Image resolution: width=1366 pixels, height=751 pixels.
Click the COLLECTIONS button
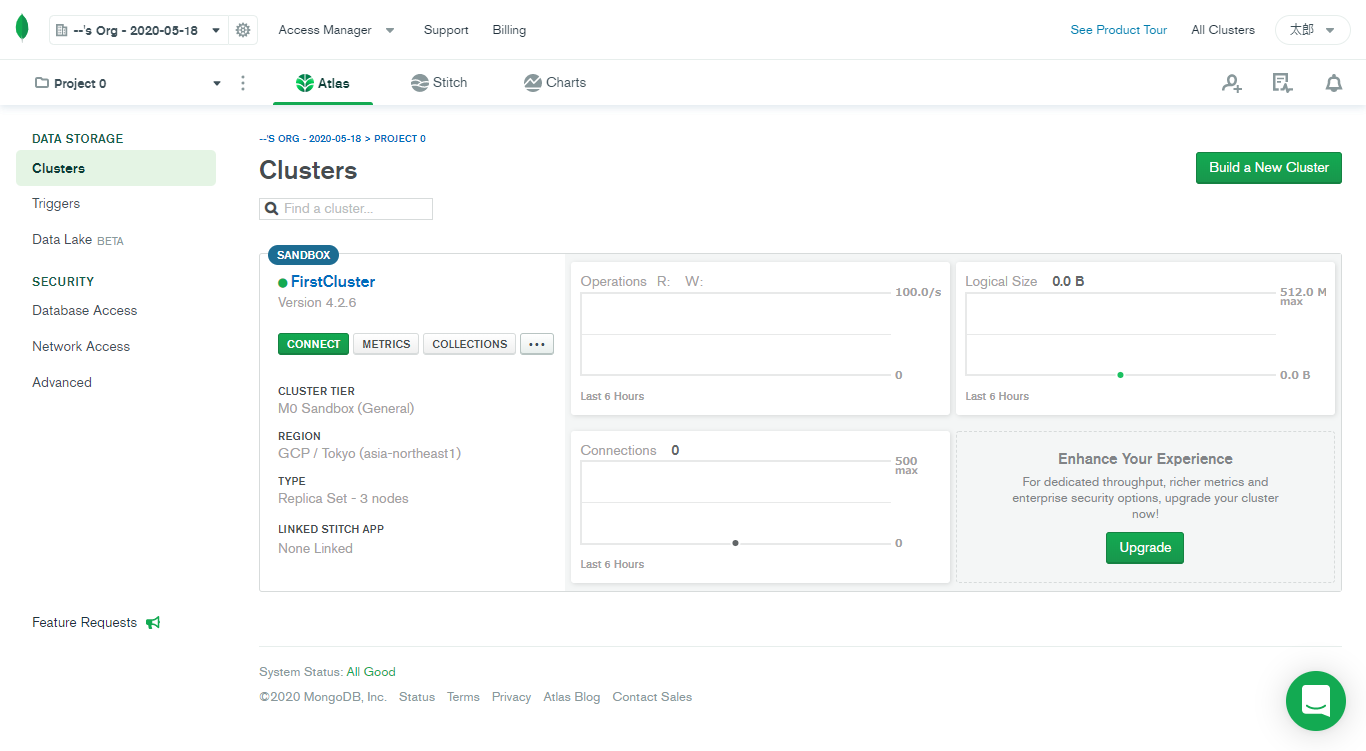pyautogui.click(x=470, y=344)
